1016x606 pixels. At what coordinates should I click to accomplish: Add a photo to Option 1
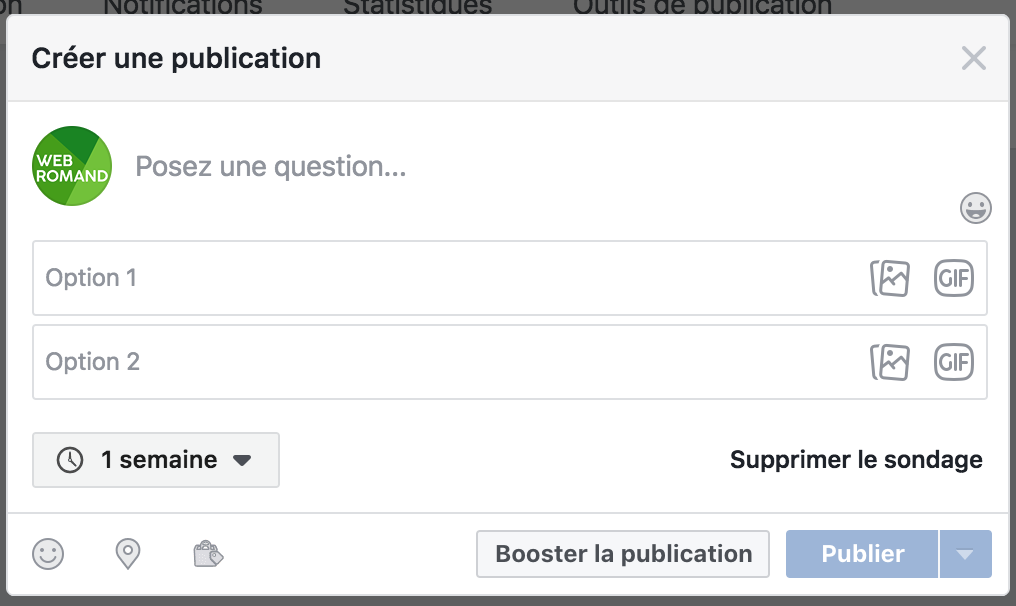click(x=890, y=278)
